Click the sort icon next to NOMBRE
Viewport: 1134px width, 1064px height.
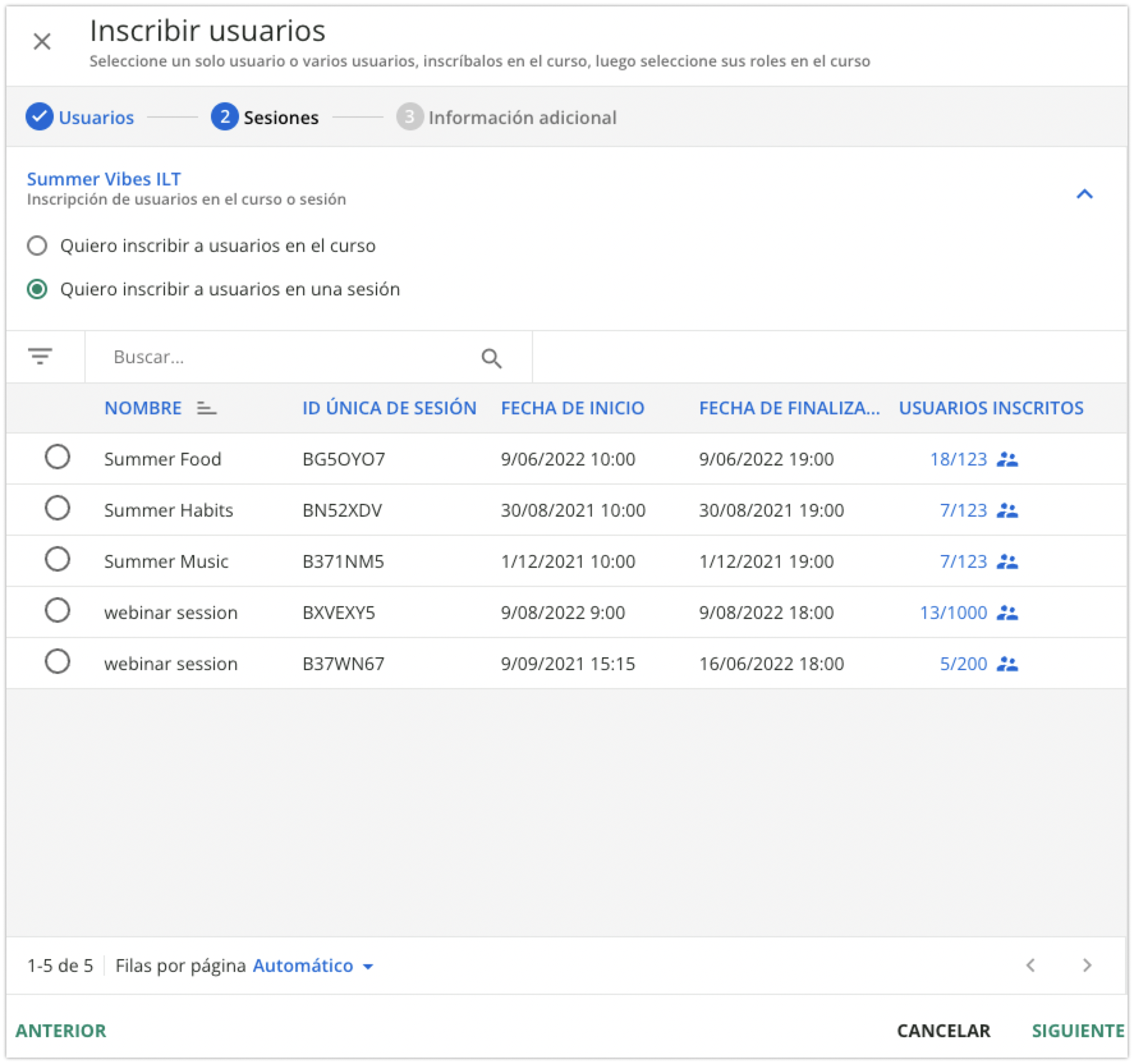click(206, 408)
